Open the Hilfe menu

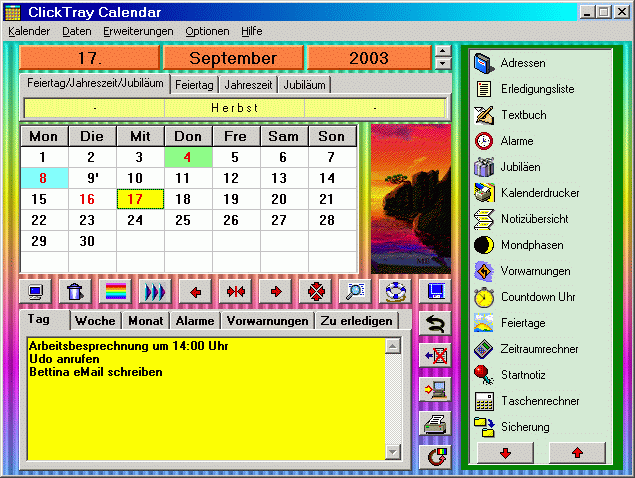(x=251, y=31)
